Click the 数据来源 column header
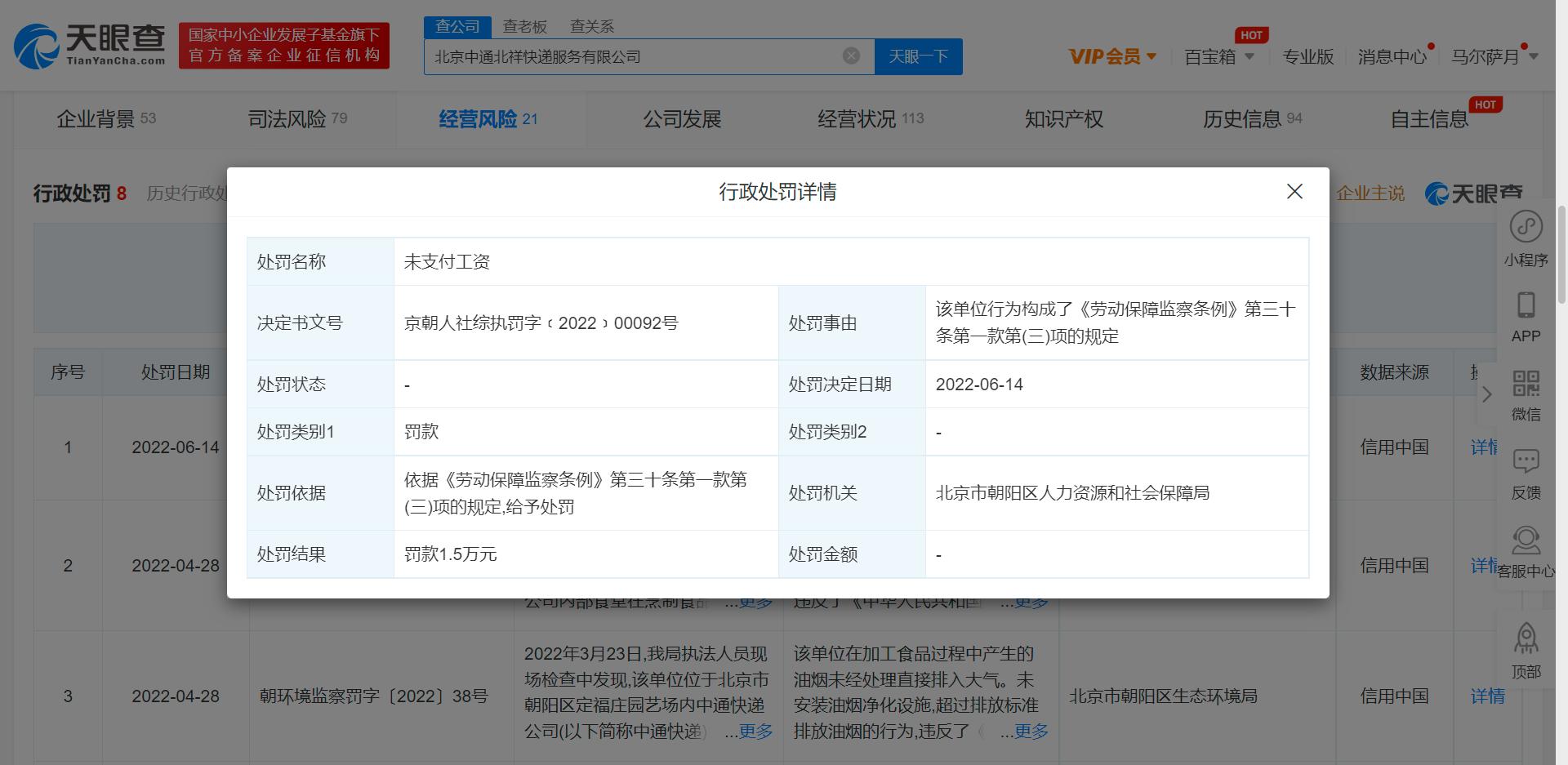Screen dimensions: 1568x765 coord(1394,371)
